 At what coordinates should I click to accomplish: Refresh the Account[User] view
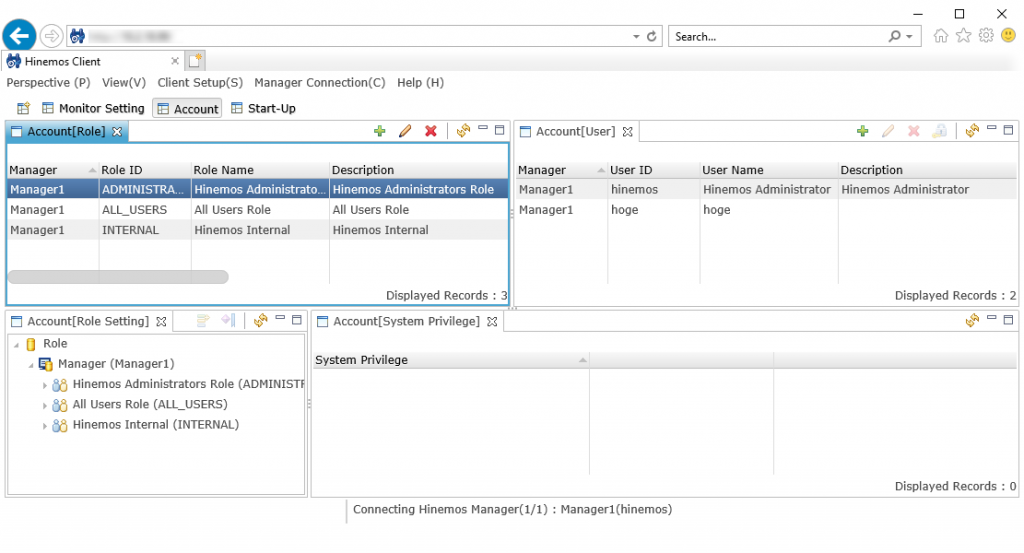coord(972,131)
